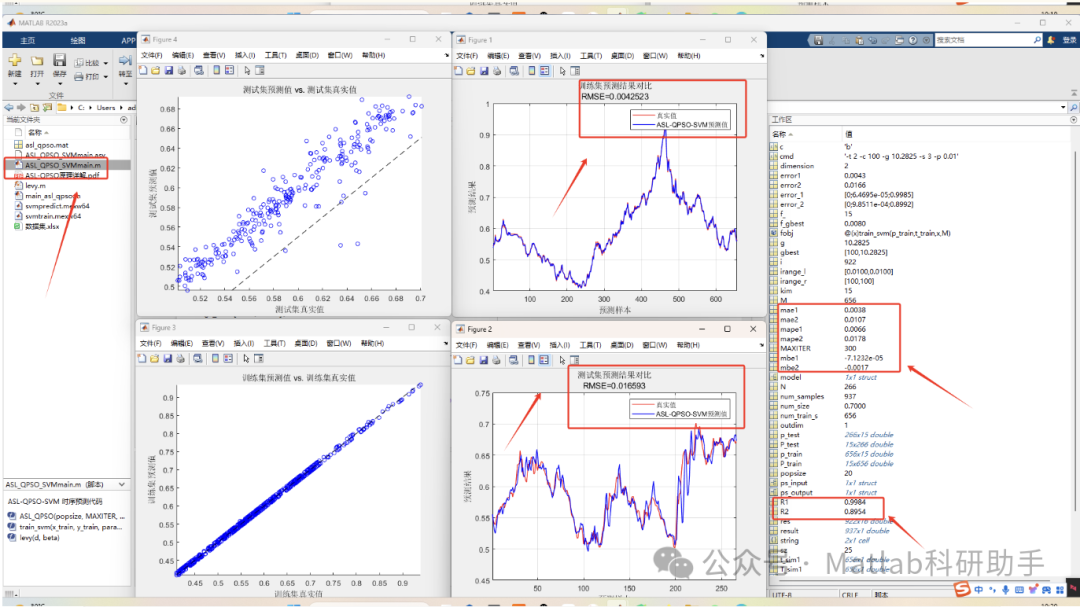Screen dimensions: 1080x607
Task: Click 1x1 struct value of model variable
Action: 861,378
